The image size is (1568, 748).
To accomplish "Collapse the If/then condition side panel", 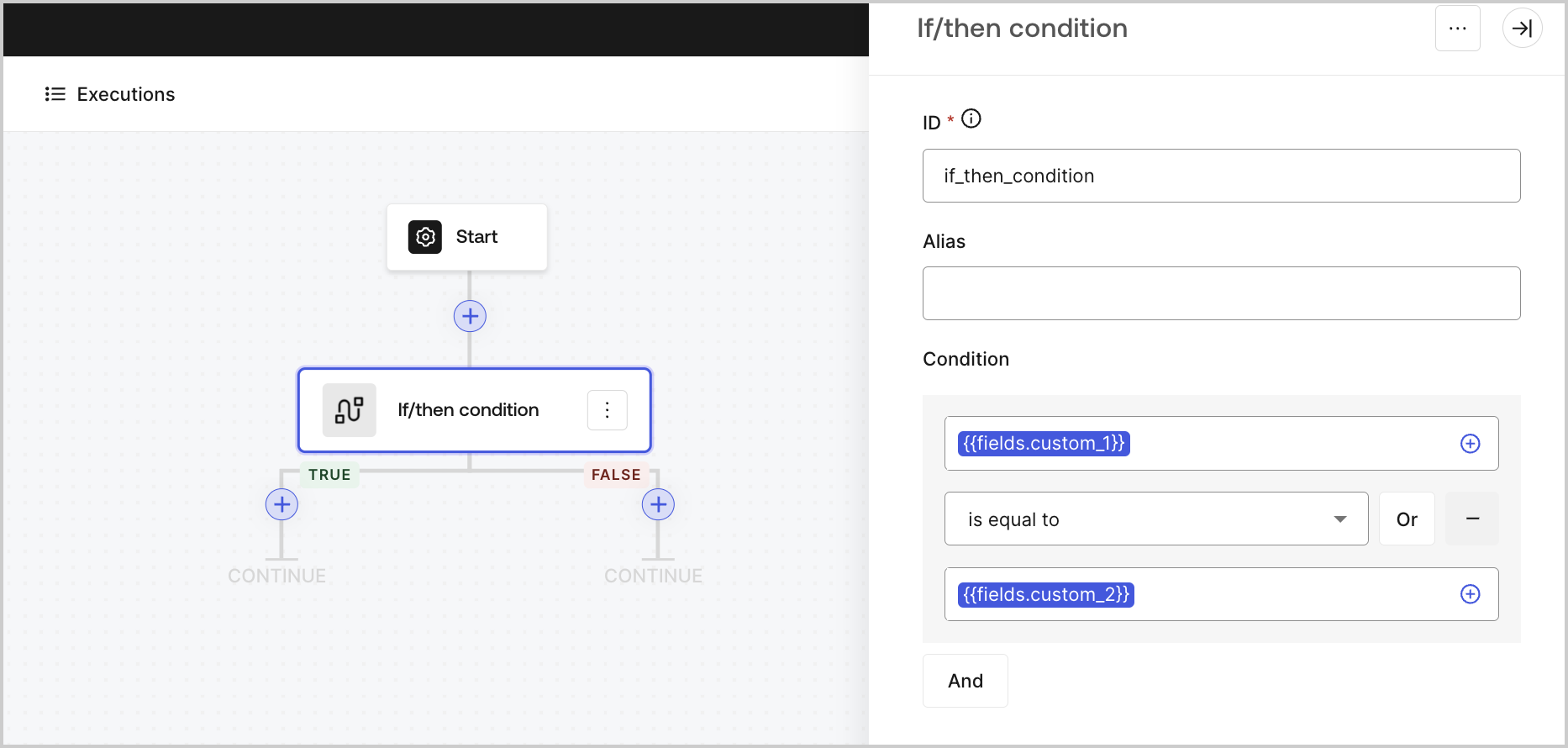I will [x=1522, y=29].
